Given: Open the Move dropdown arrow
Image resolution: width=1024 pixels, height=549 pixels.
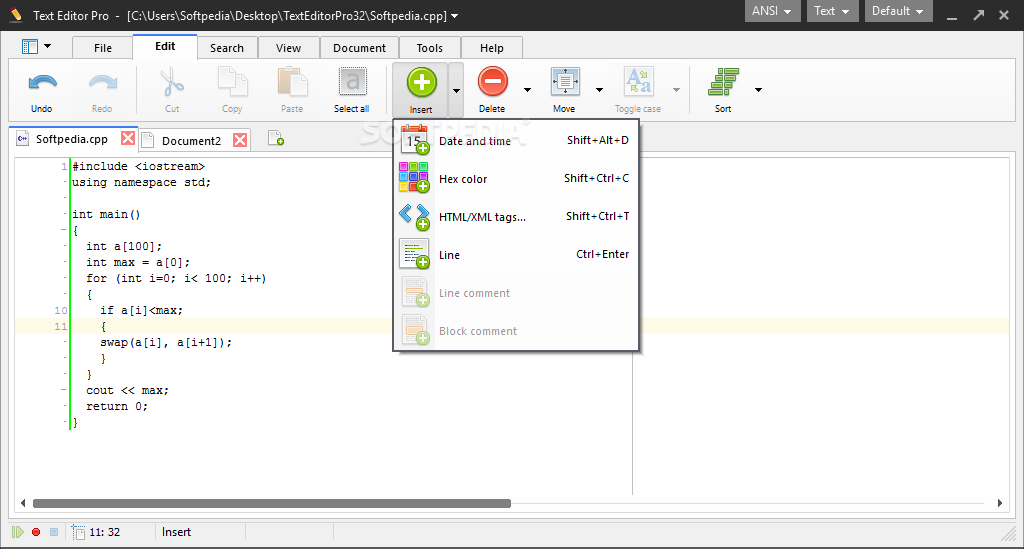Looking at the screenshot, I should 600,90.
